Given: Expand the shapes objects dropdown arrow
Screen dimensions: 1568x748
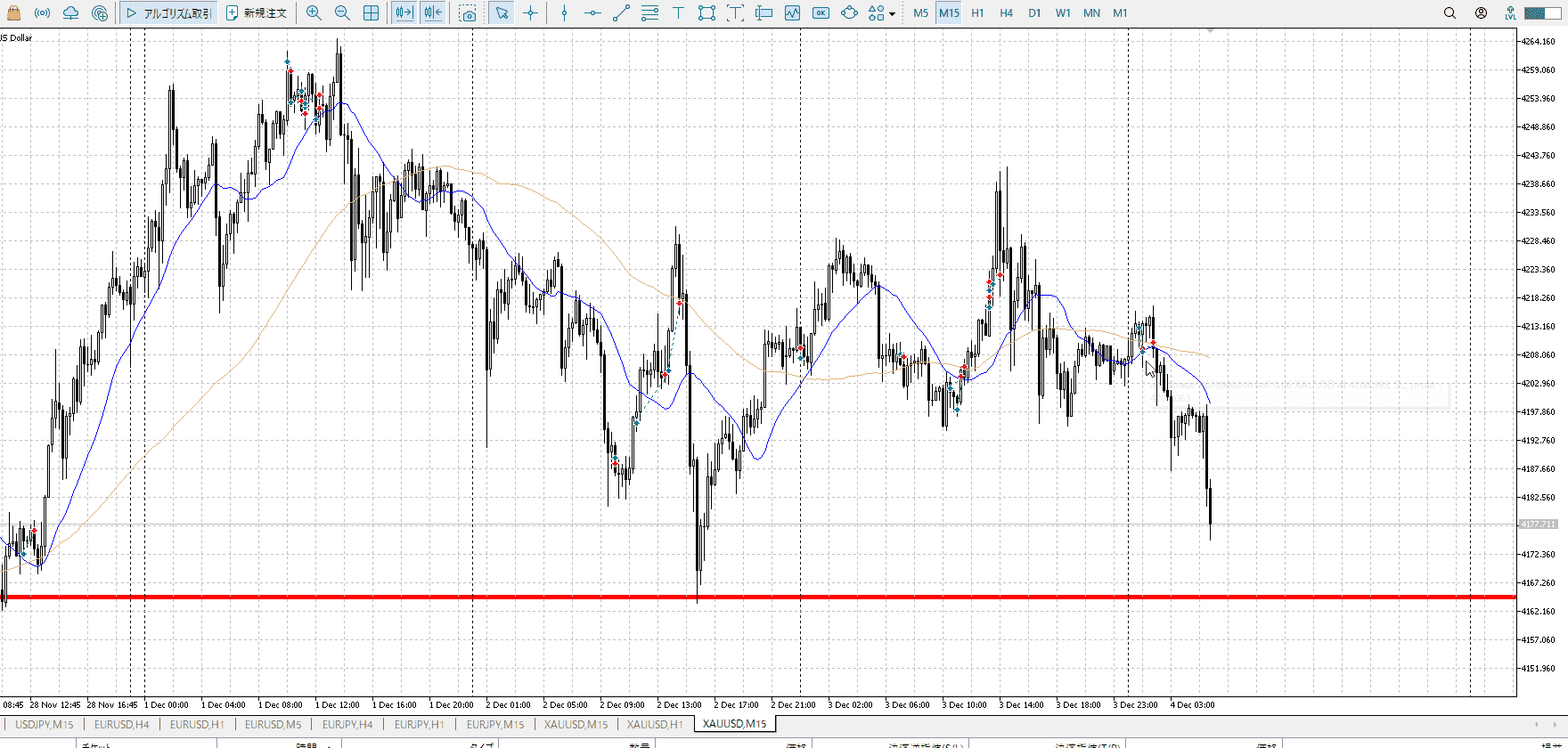Looking at the screenshot, I should pos(892,14).
